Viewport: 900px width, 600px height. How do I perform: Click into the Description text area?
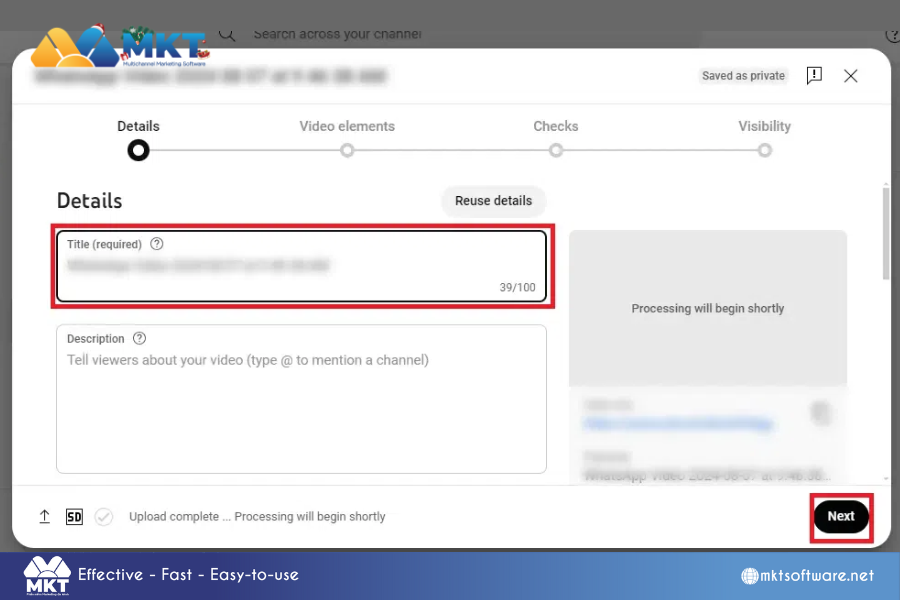tap(301, 399)
